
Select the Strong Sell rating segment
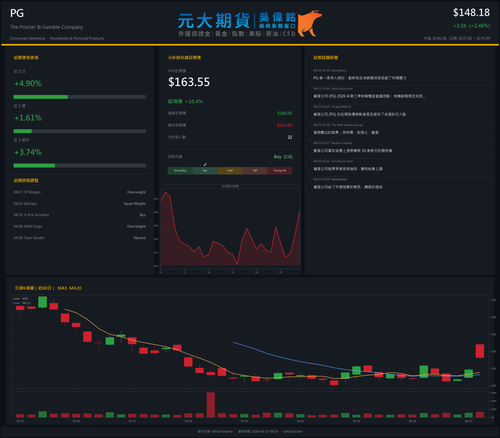coord(280,171)
